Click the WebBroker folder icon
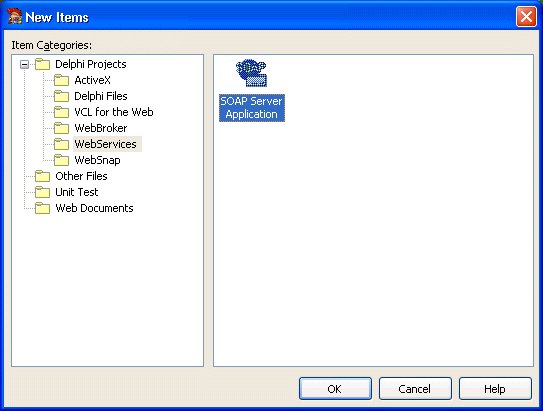Screen dimensions: 543x411 (62, 128)
